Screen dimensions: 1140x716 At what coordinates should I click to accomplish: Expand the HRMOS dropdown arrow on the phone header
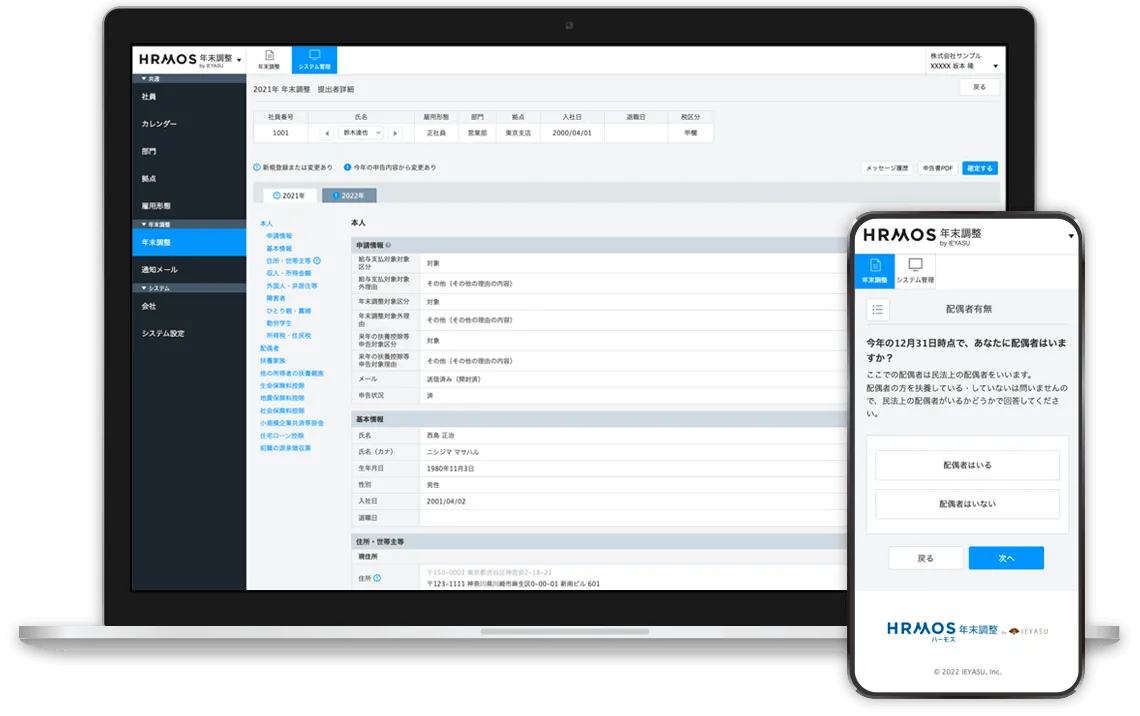point(1070,237)
